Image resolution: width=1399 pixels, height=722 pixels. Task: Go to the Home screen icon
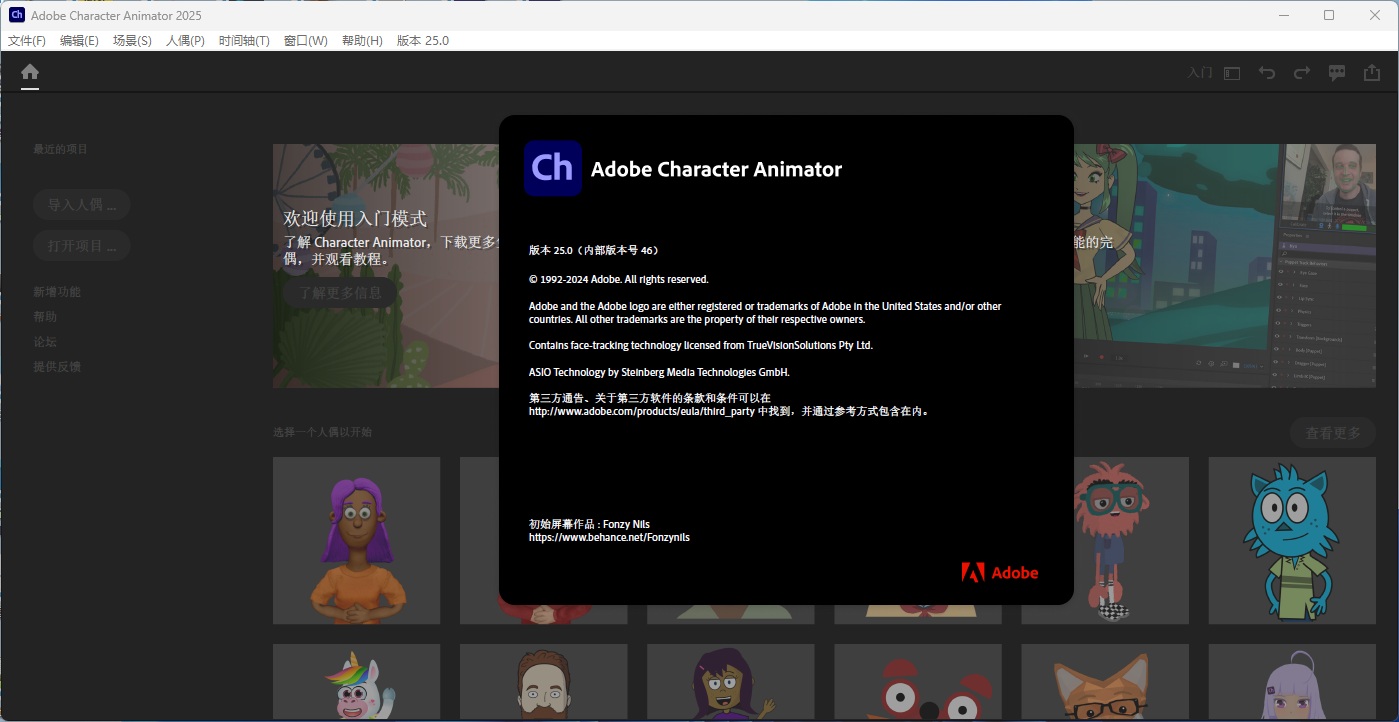pos(30,72)
